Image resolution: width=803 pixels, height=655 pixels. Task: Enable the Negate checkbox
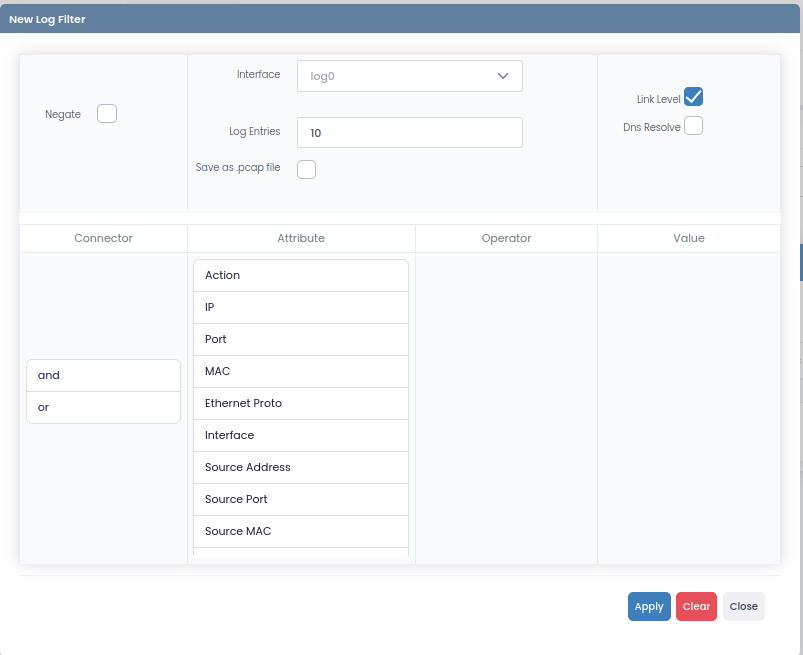point(107,114)
